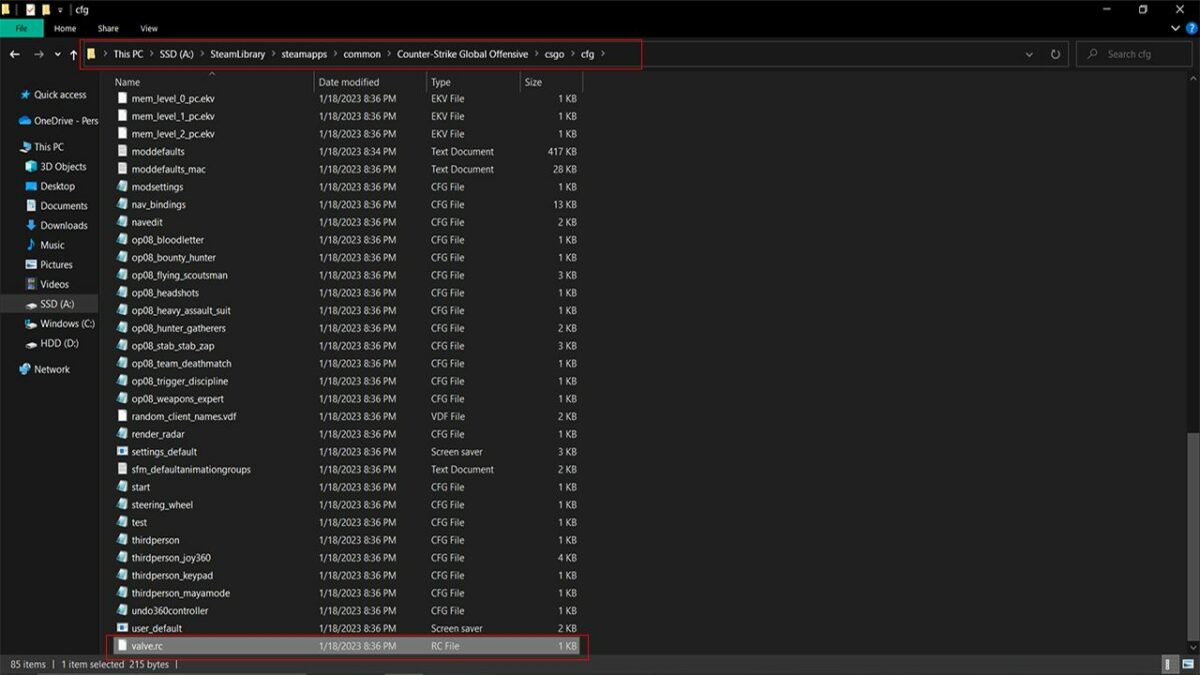Click the Back navigation arrow

click(x=15, y=54)
